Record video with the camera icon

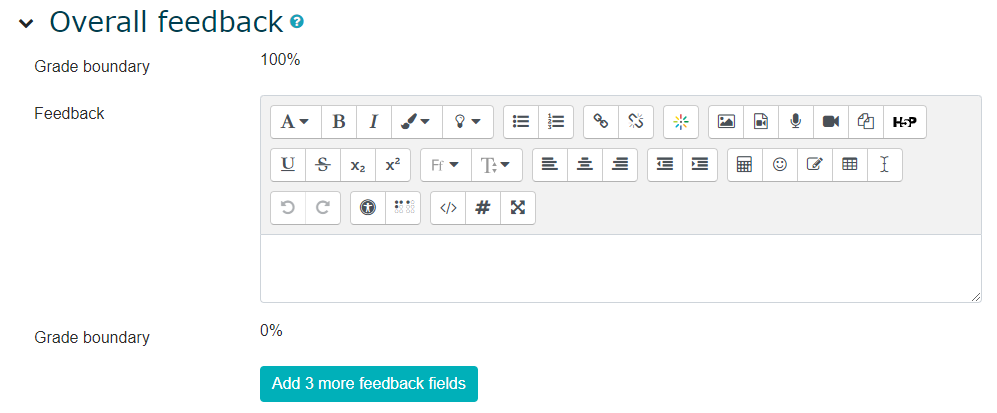[x=830, y=122]
